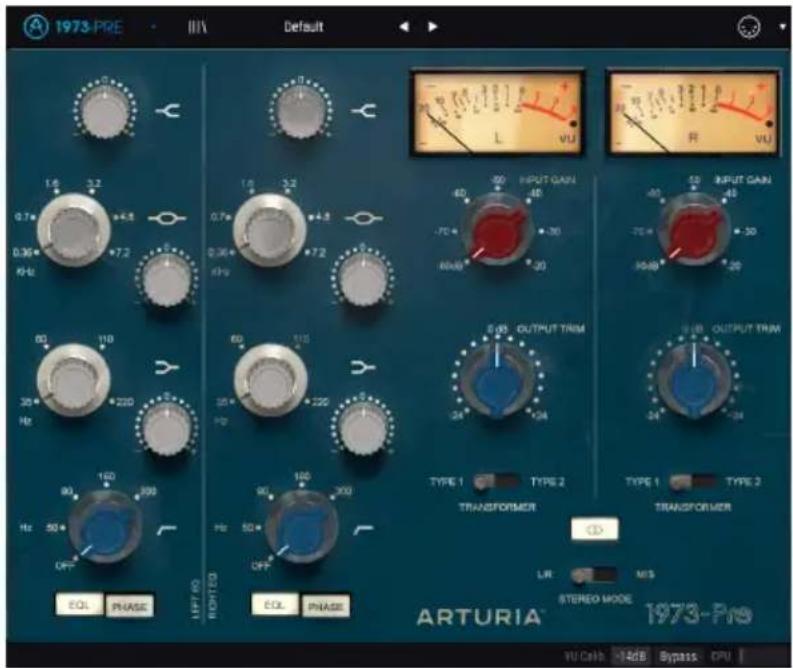
Task: Click right EQ mid frequency selector knob
Action: point(270,230)
